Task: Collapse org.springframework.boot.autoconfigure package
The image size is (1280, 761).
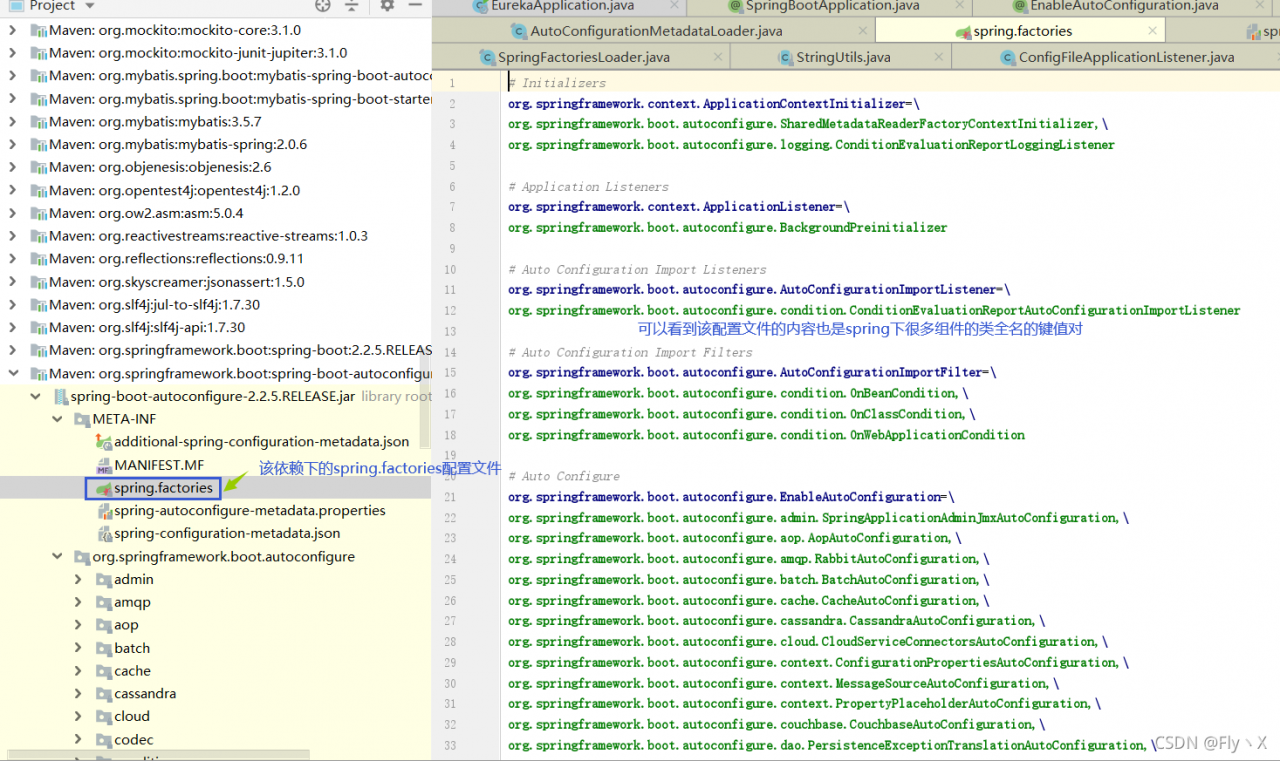Action: [57, 556]
